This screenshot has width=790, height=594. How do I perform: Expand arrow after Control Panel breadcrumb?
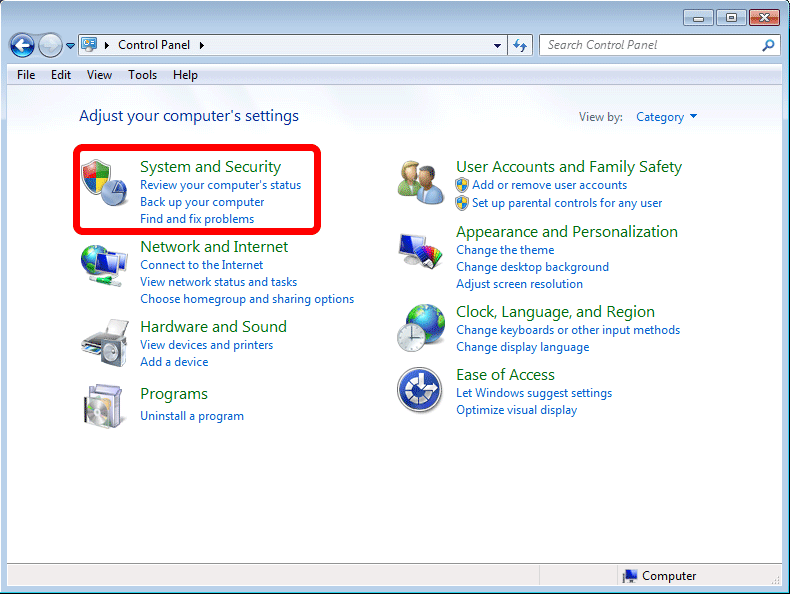202,45
